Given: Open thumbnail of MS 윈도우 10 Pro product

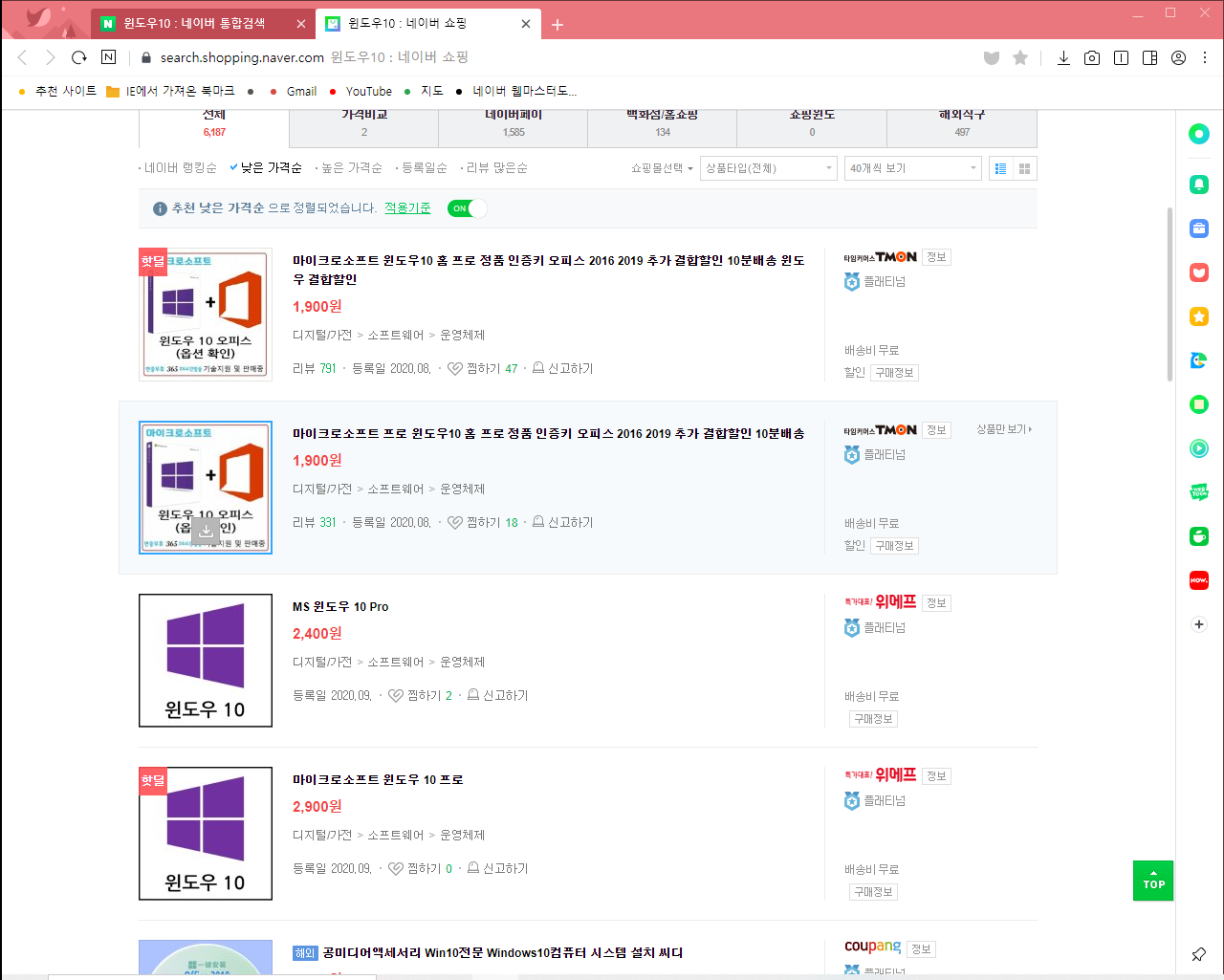Looking at the screenshot, I should point(206,661).
